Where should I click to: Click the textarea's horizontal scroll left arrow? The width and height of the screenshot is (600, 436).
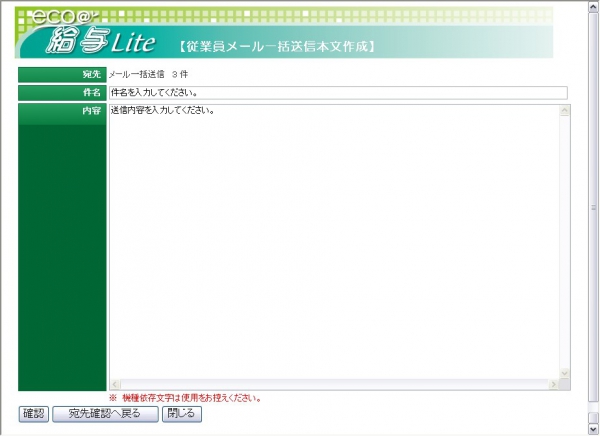pos(115,384)
